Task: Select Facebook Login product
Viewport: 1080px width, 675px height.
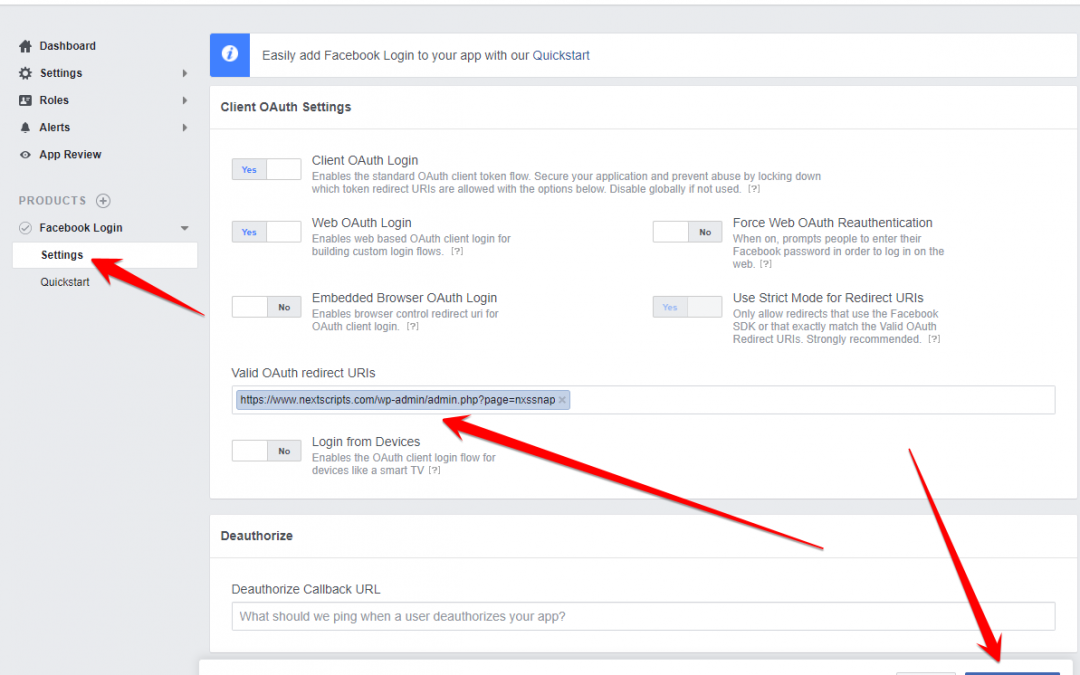Action: pos(81,228)
